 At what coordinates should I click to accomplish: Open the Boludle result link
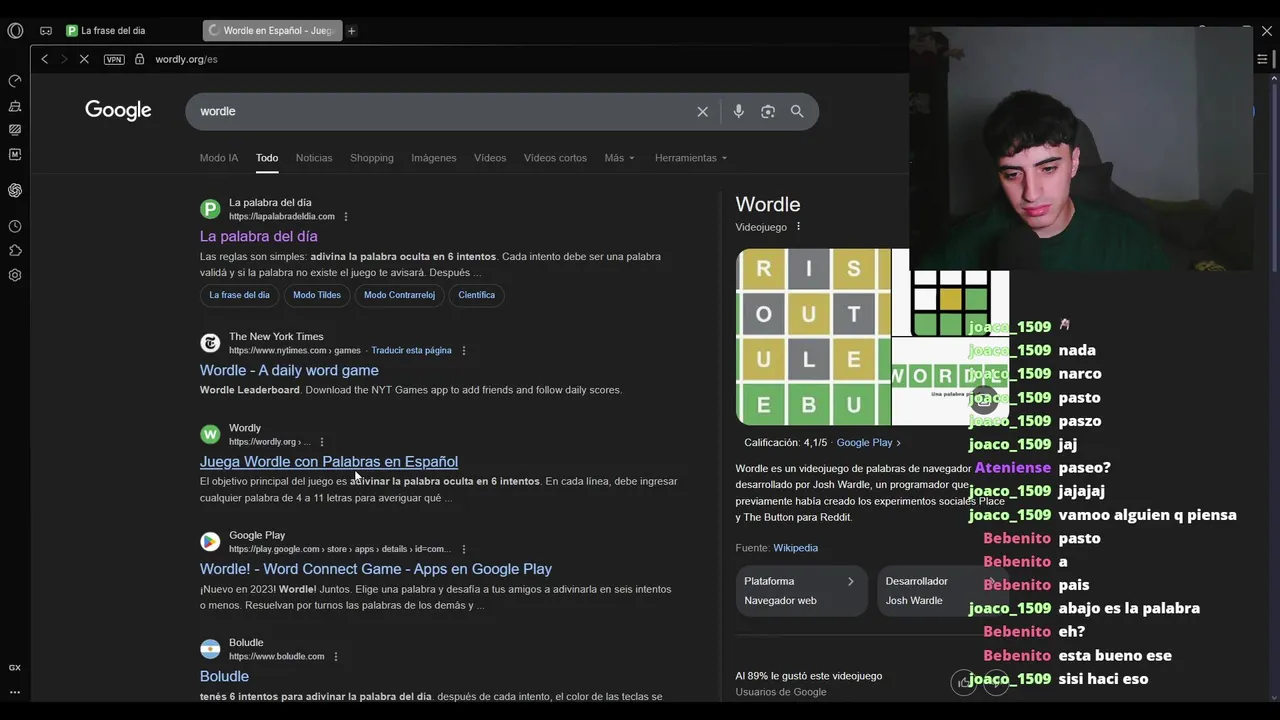click(x=224, y=677)
